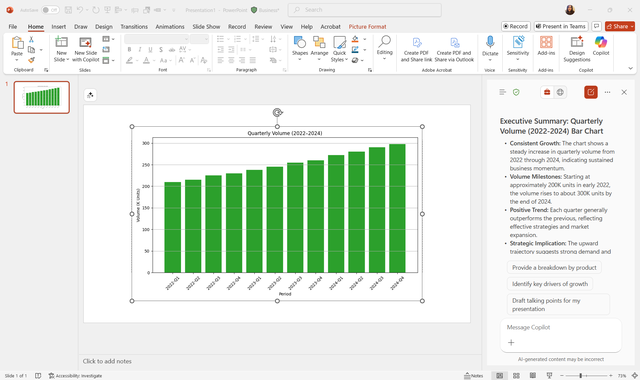This screenshot has height=380, width=640.
Task: Collapse the ribbon with chevron
Action: [631, 69]
